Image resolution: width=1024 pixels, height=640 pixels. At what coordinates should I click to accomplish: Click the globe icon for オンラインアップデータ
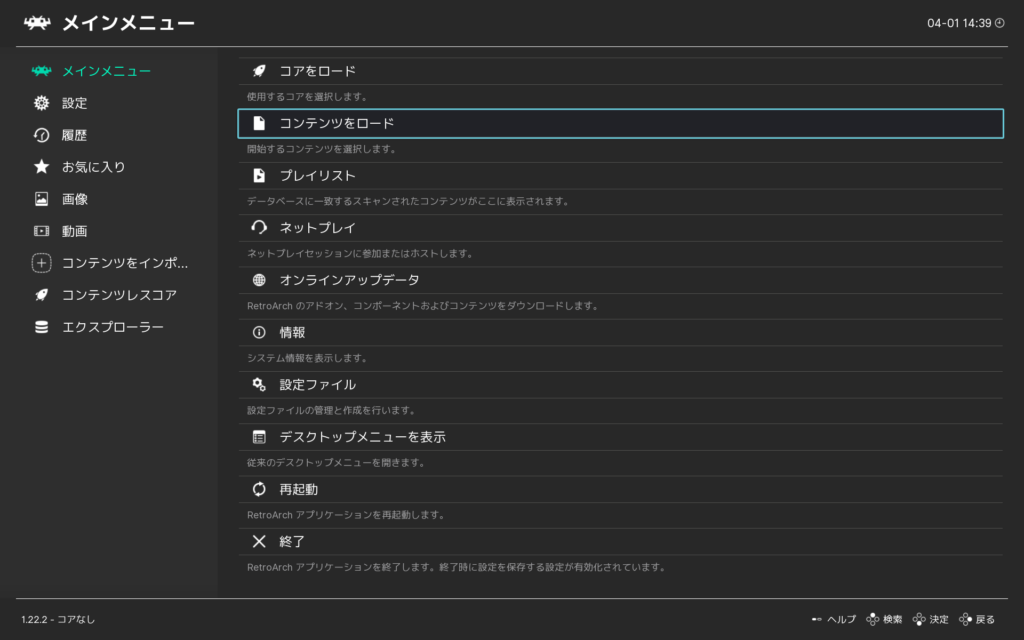click(x=259, y=280)
